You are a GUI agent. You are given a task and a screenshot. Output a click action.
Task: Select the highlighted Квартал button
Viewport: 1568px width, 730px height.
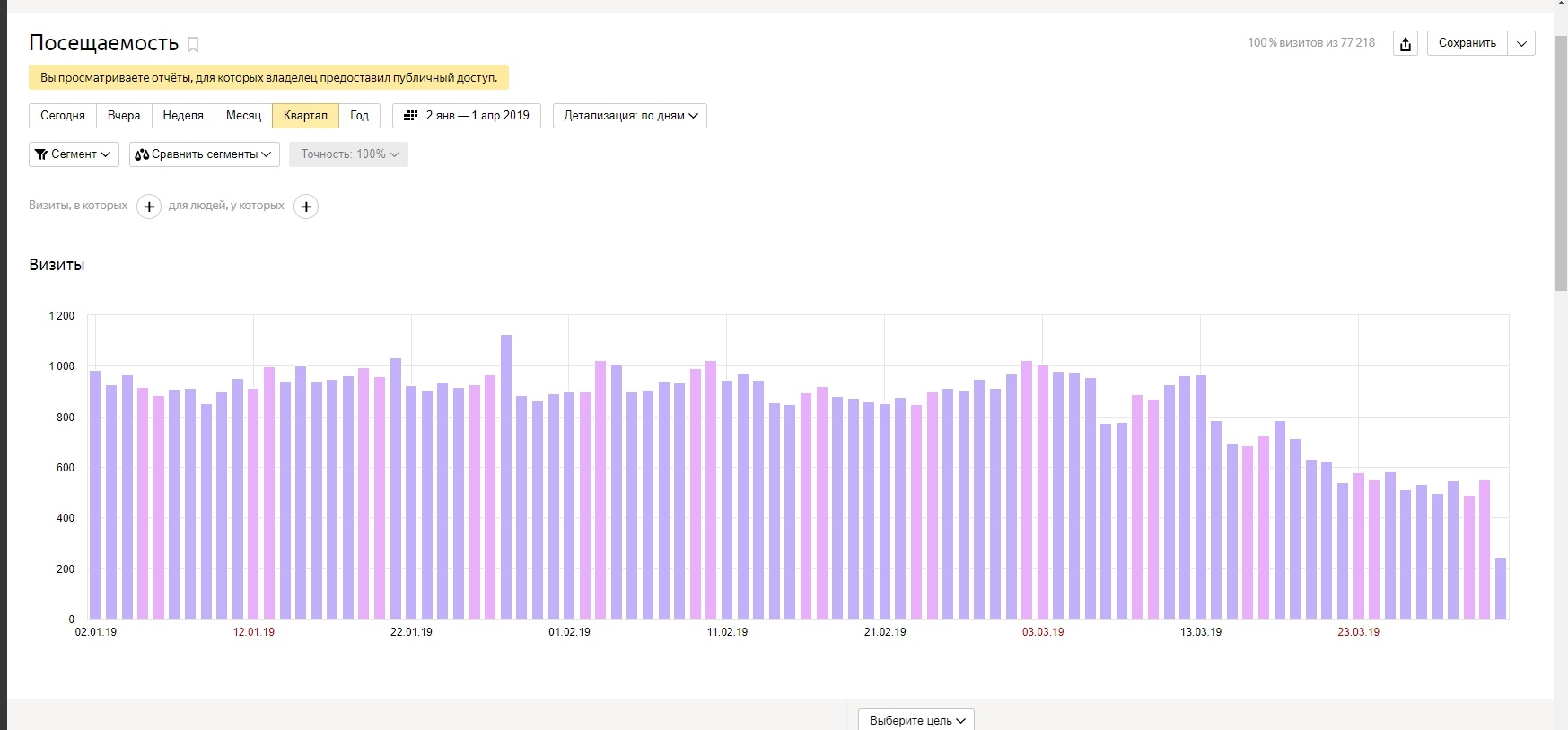(x=305, y=116)
